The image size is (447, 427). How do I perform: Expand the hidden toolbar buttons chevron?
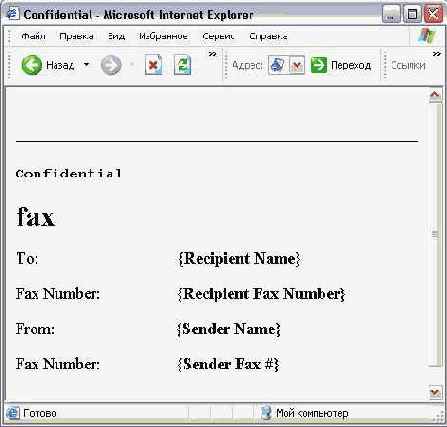pyautogui.click(x=212, y=53)
